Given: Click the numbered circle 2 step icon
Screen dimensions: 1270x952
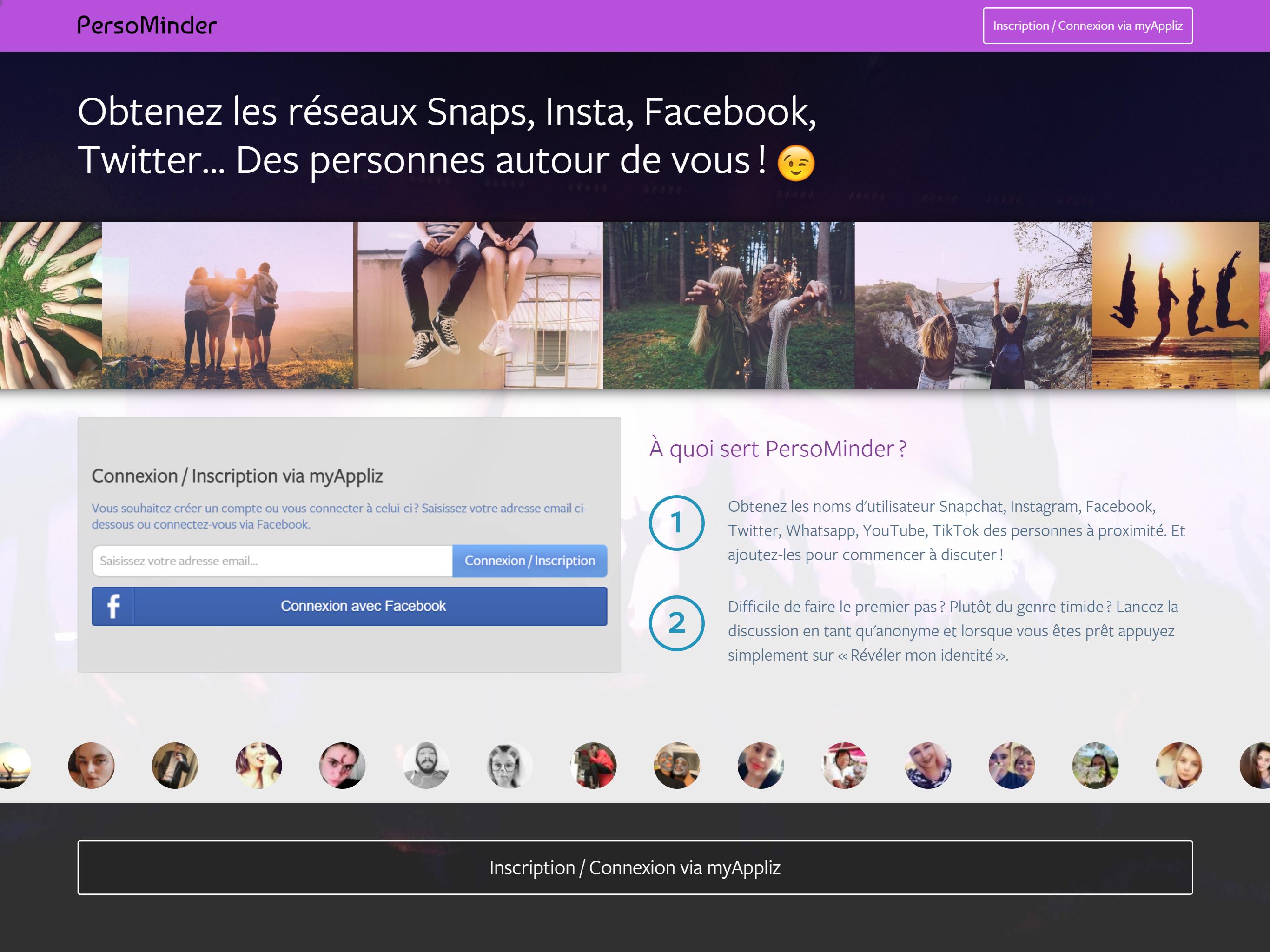Looking at the screenshot, I should (676, 623).
